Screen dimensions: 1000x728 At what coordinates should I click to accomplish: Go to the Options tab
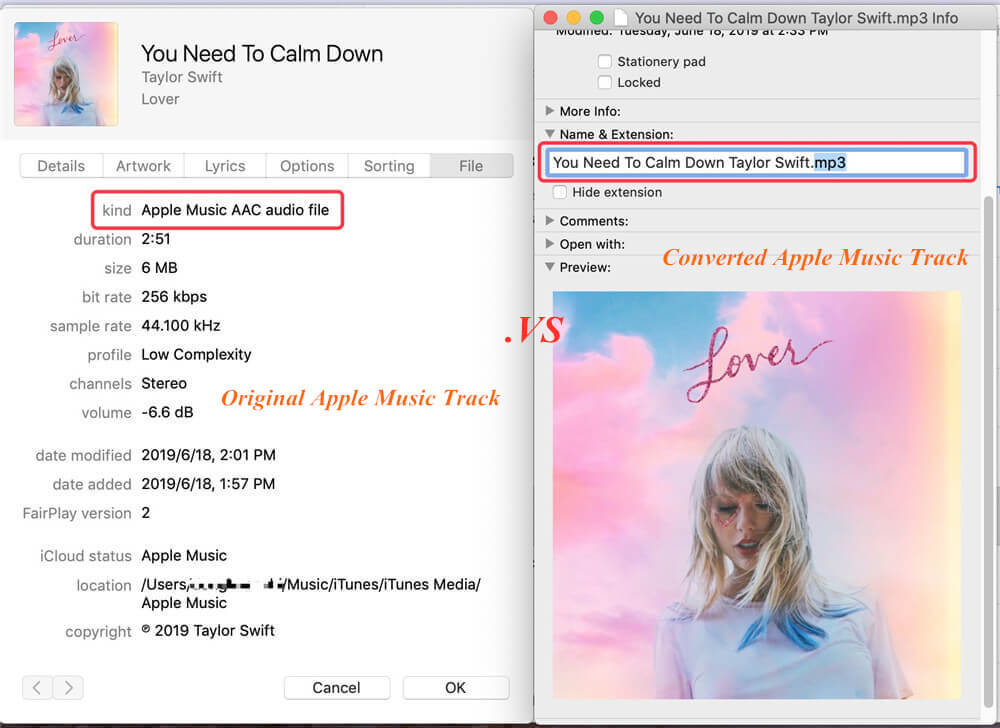pyautogui.click(x=307, y=166)
